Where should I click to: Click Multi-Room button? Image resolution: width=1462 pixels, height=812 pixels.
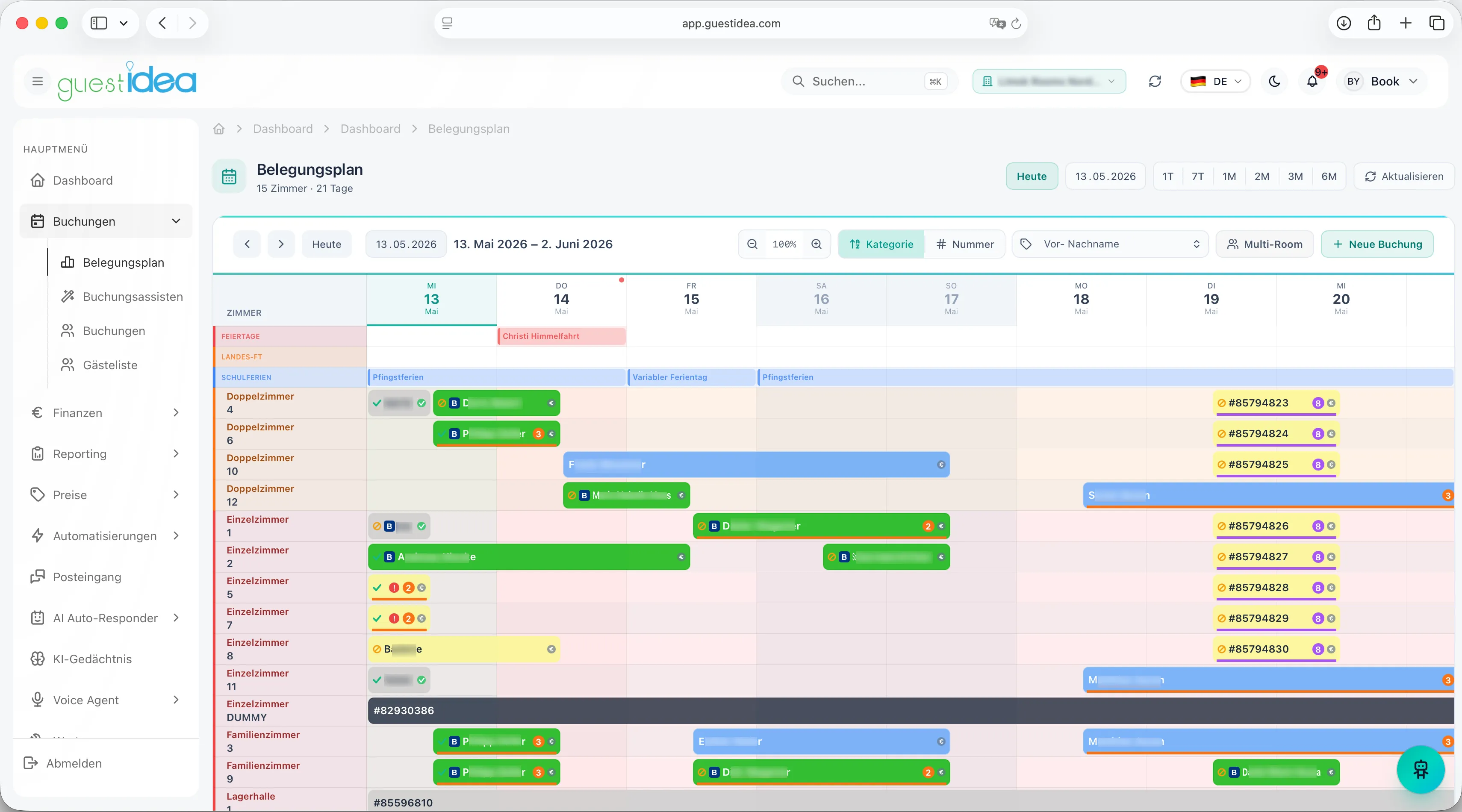pos(1265,244)
